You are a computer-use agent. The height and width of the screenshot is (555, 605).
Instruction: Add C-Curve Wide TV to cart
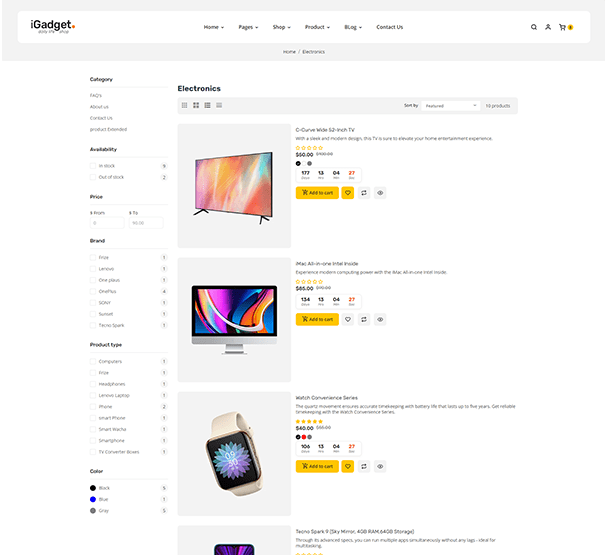pos(317,193)
